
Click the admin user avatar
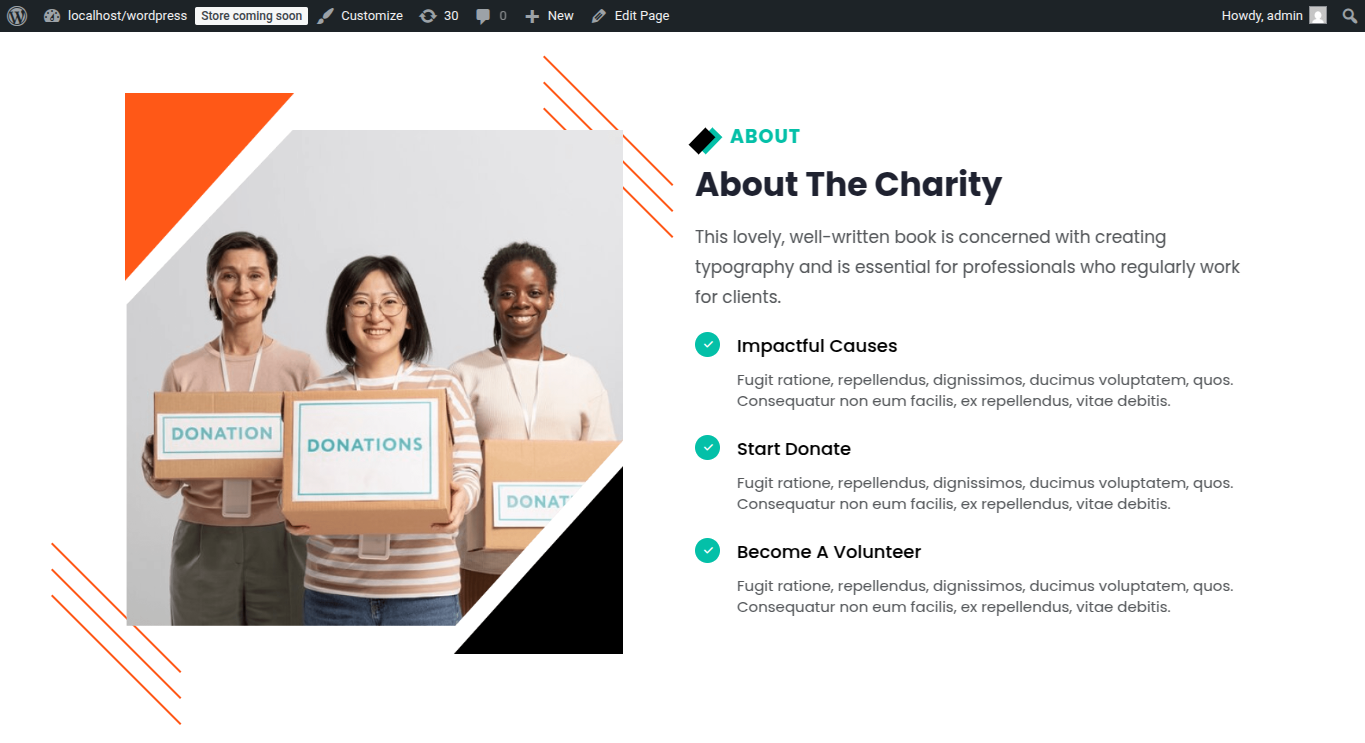coord(1318,15)
